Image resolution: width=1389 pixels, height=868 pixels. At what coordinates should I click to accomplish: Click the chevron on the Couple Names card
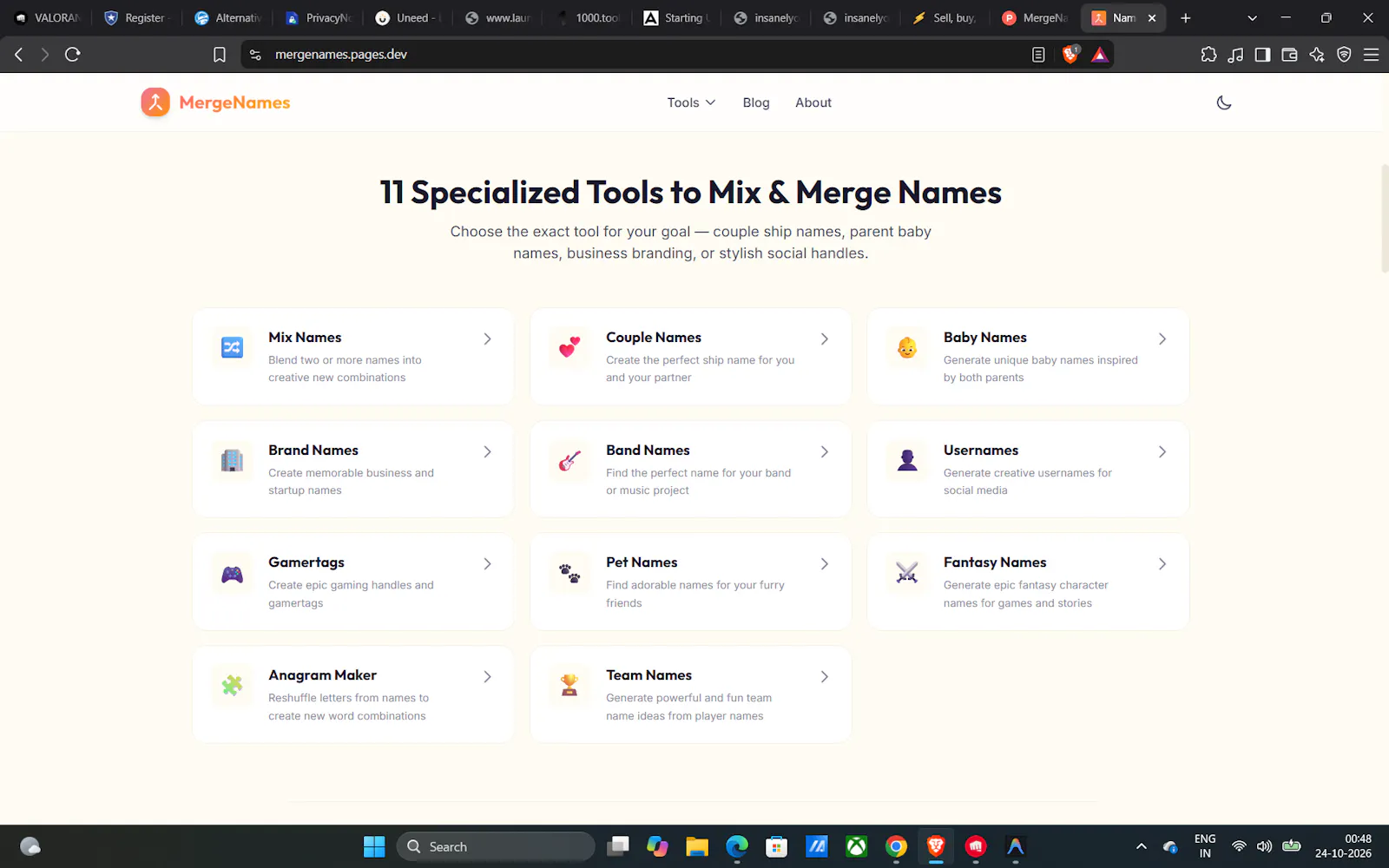tap(825, 339)
